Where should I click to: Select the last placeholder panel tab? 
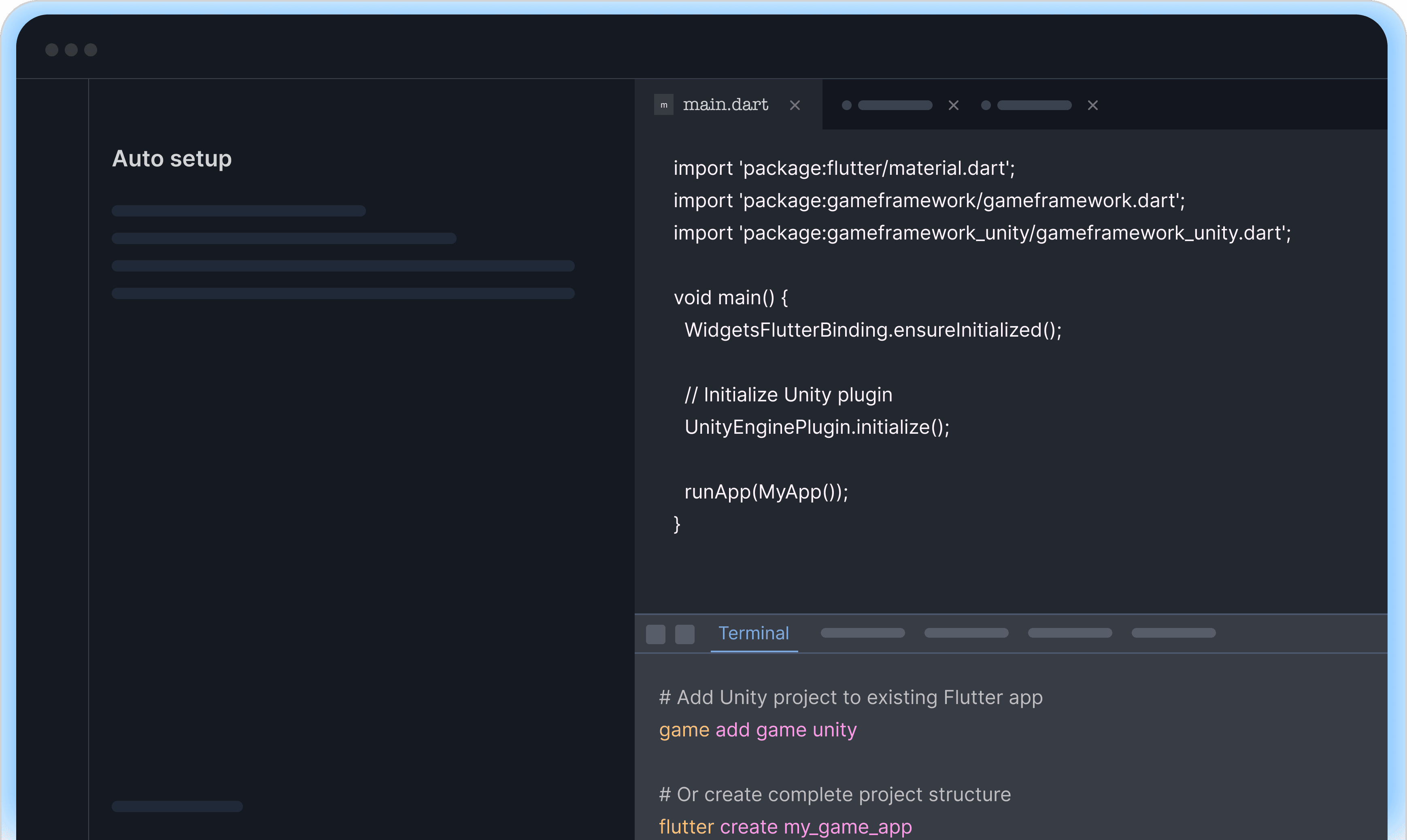click(1173, 633)
